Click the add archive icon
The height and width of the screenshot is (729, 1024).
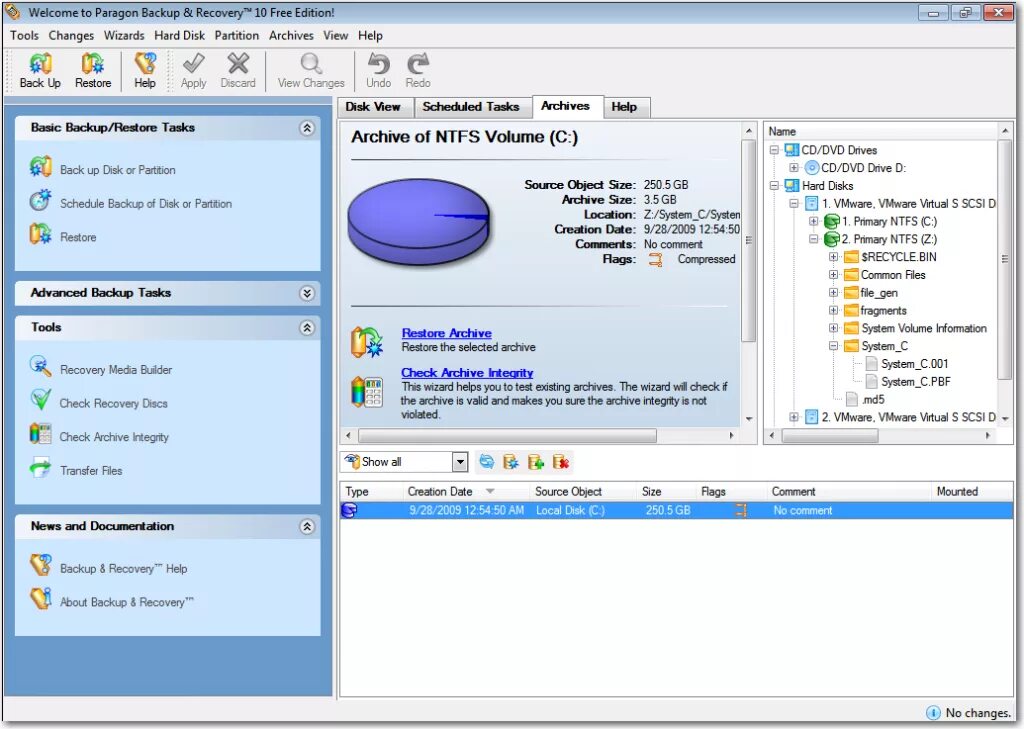point(536,462)
